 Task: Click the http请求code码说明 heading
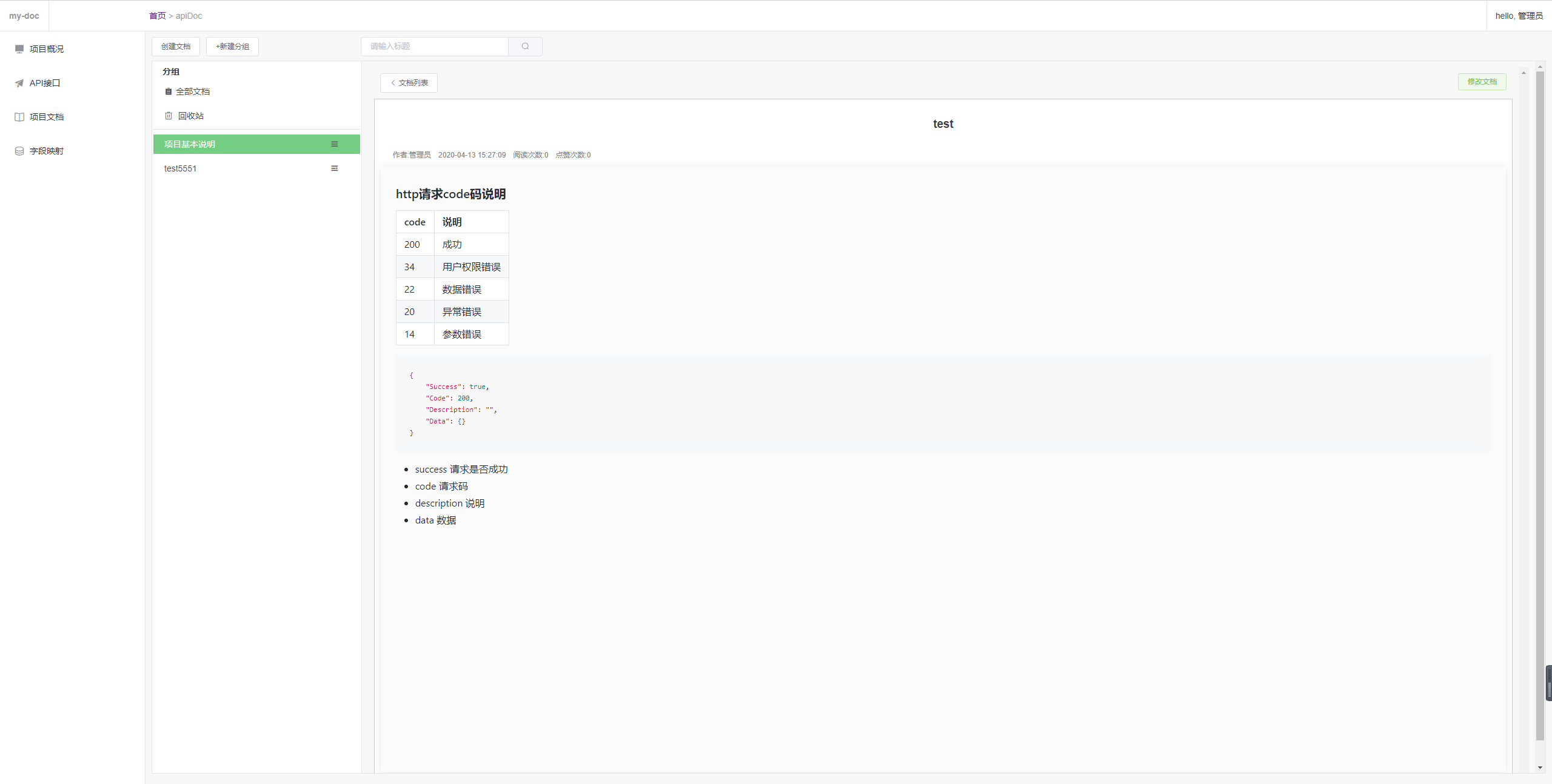click(x=451, y=194)
